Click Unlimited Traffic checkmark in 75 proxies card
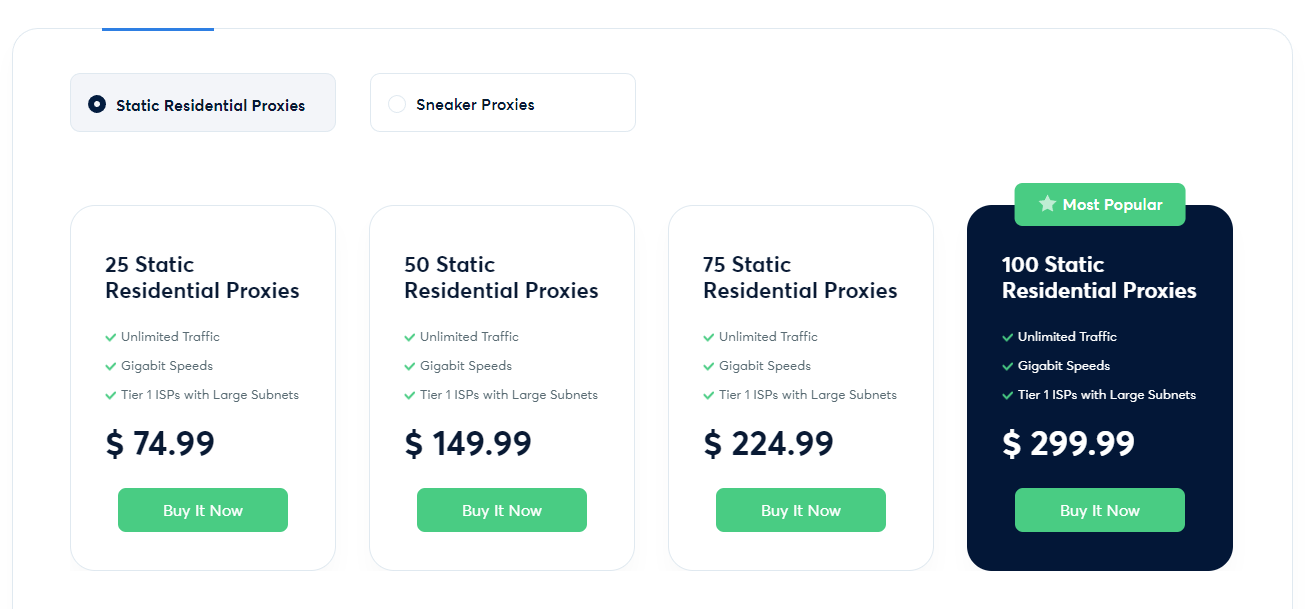Image resolution: width=1308 pixels, height=609 pixels. (709, 337)
